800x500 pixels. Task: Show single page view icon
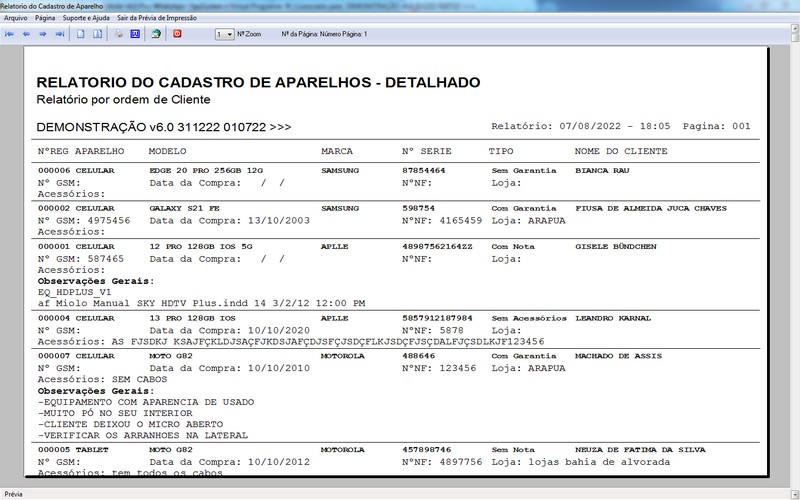coord(81,34)
